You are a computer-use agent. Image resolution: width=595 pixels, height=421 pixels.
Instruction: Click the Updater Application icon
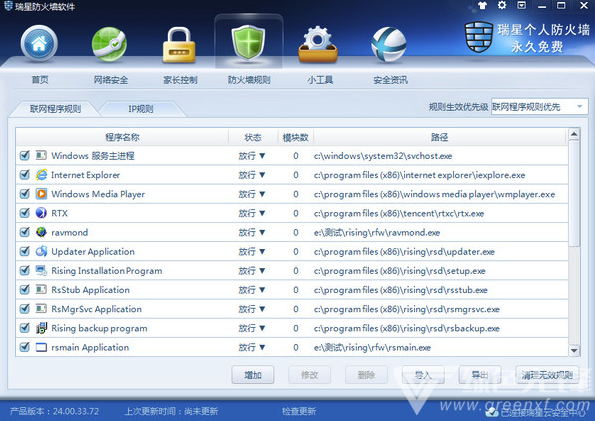tap(41, 251)
